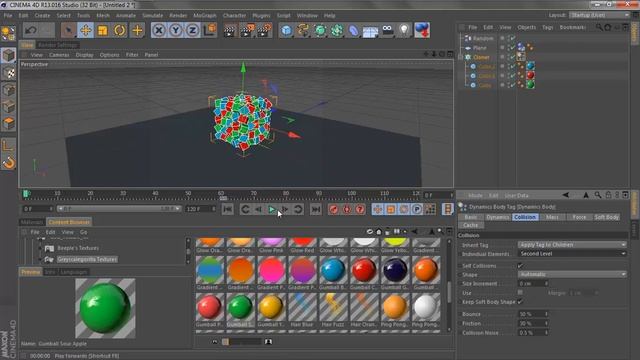Screen dimensions: 640x360
Task: Toggle the Plane object's enable checkmark
Action: (x=513, y=48)
